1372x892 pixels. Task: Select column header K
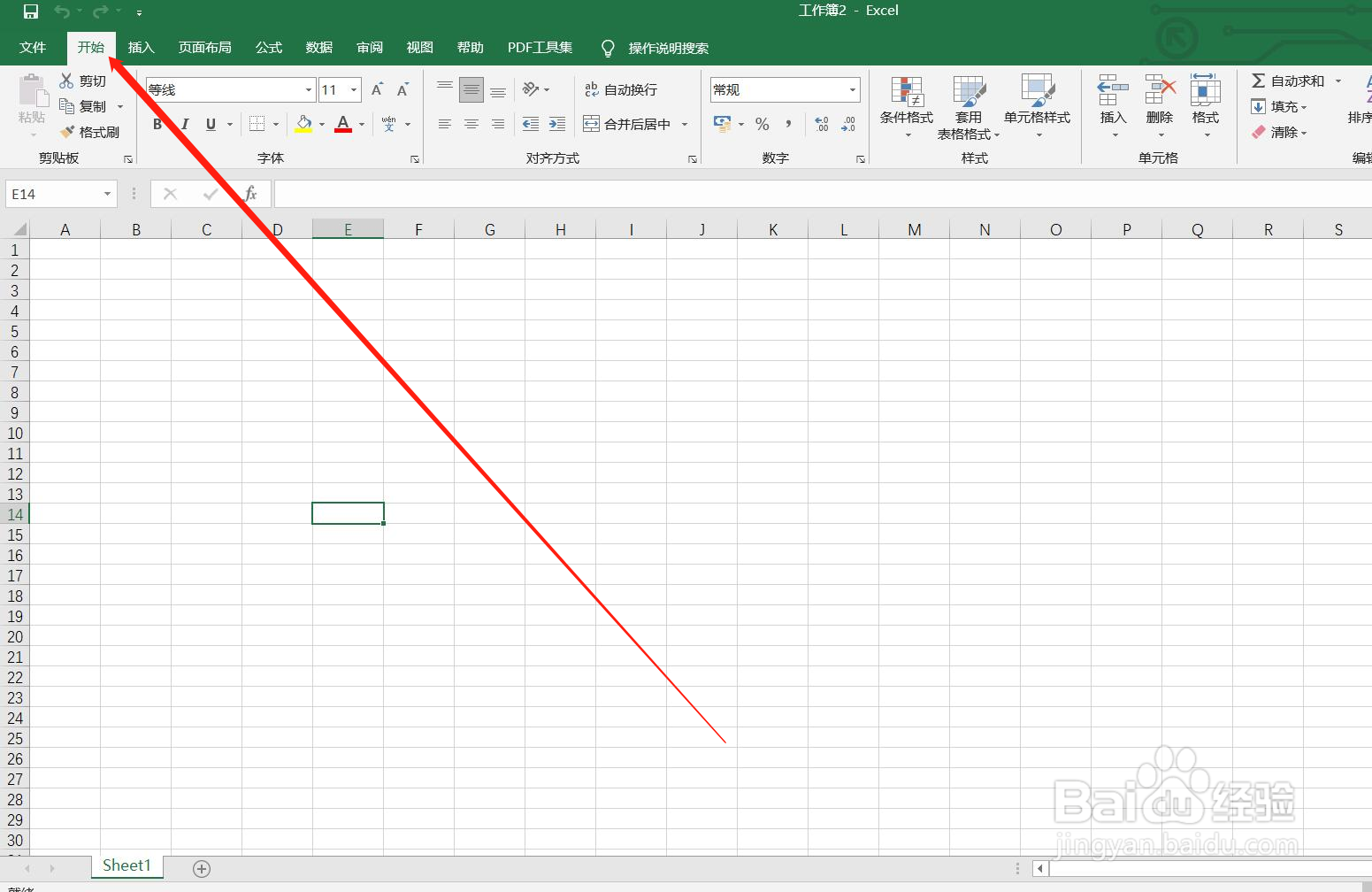pyautogui.click(x=773, y=229)
